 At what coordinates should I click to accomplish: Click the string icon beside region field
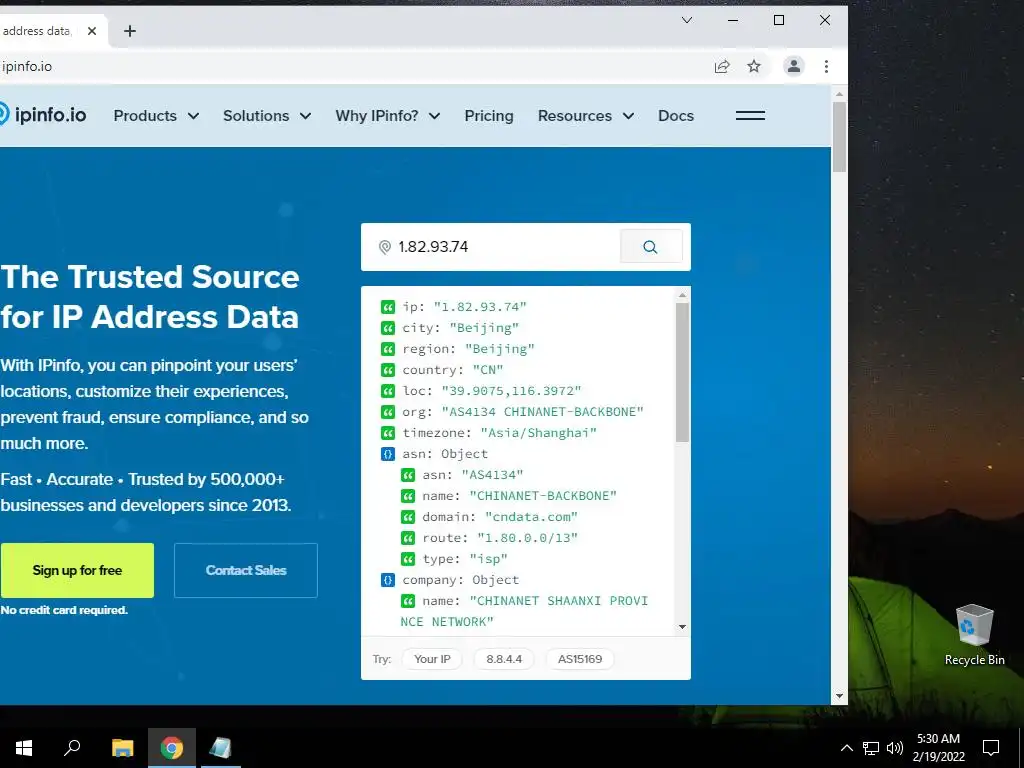click(x=388, y=349)
